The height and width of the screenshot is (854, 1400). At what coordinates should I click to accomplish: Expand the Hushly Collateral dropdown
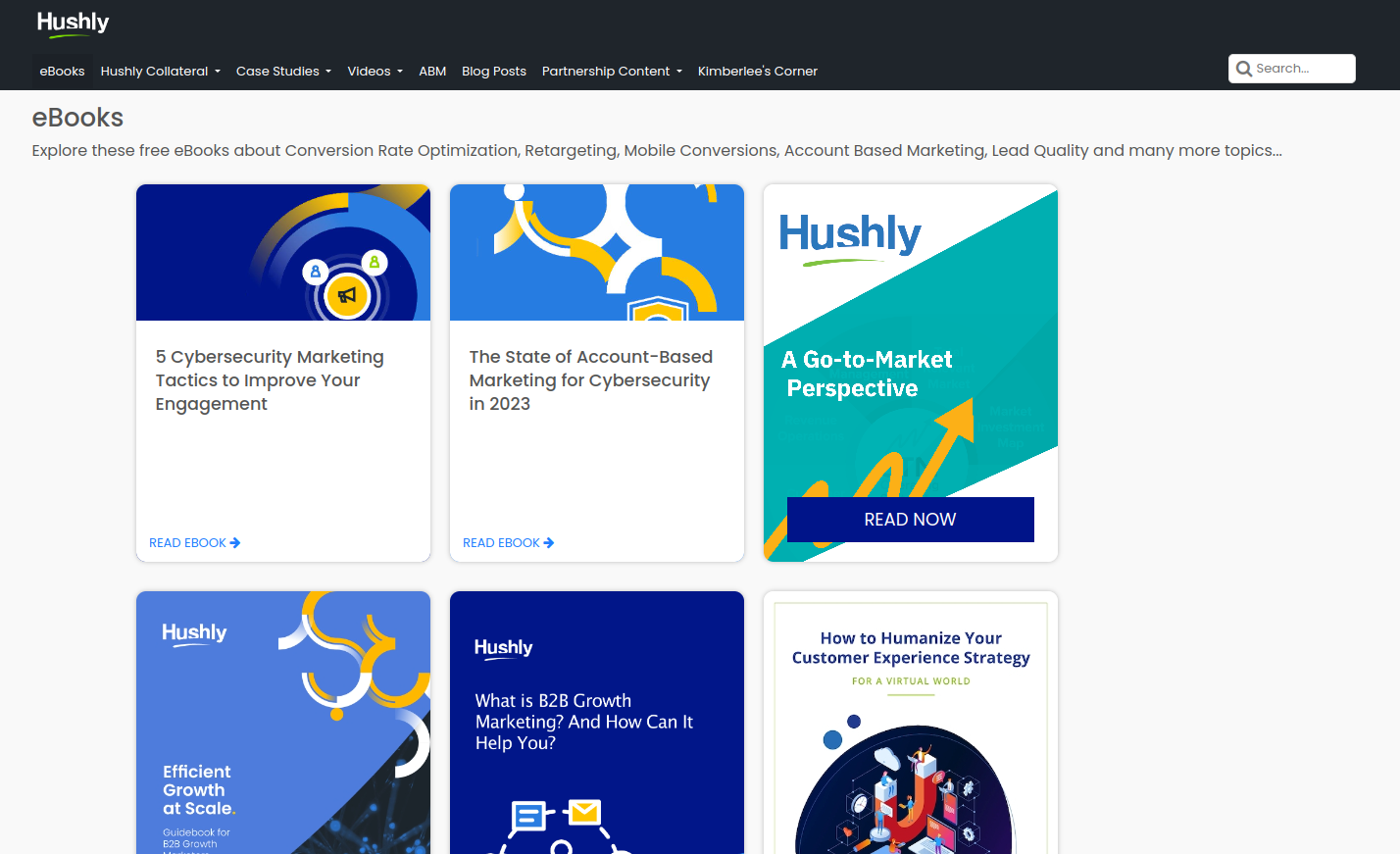[x=161, y=71]
